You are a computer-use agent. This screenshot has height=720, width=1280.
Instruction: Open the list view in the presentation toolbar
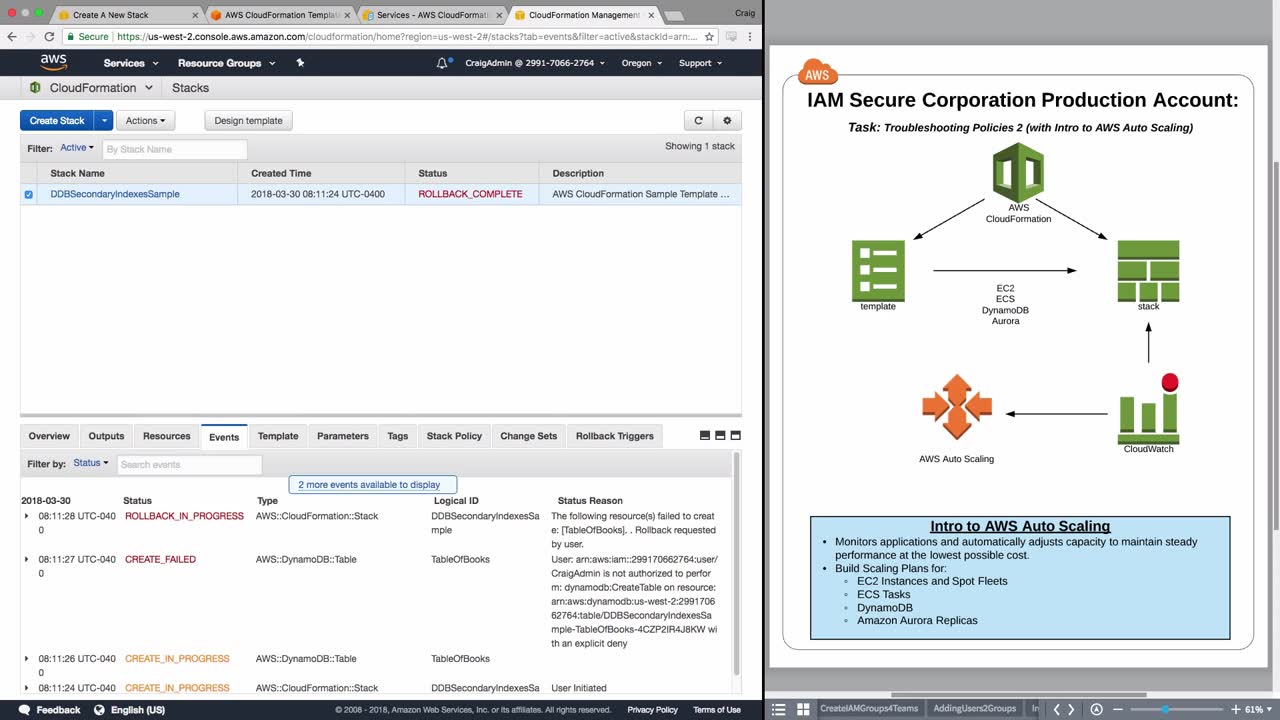[779, 709]
